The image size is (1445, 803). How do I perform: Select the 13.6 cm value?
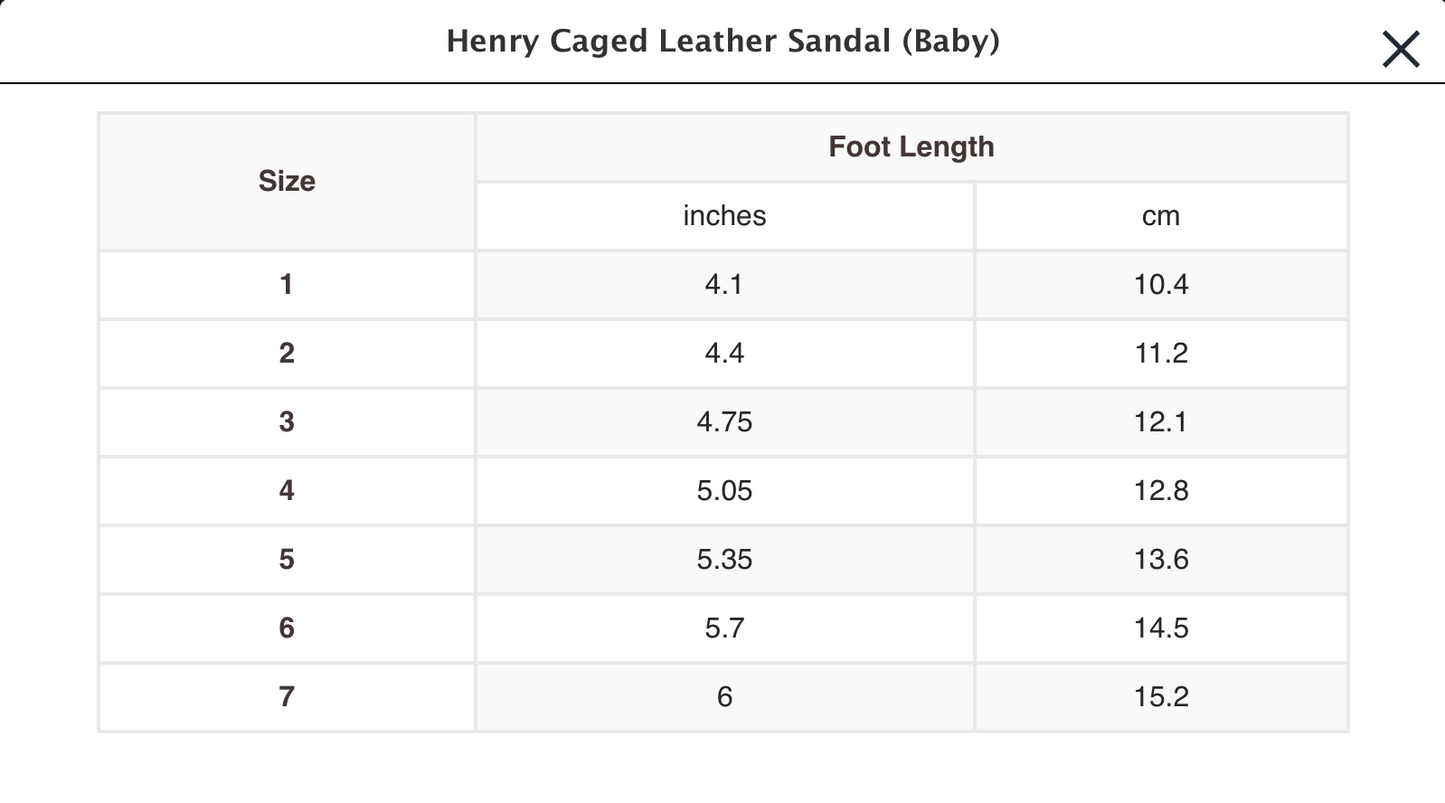(1161, 559)
